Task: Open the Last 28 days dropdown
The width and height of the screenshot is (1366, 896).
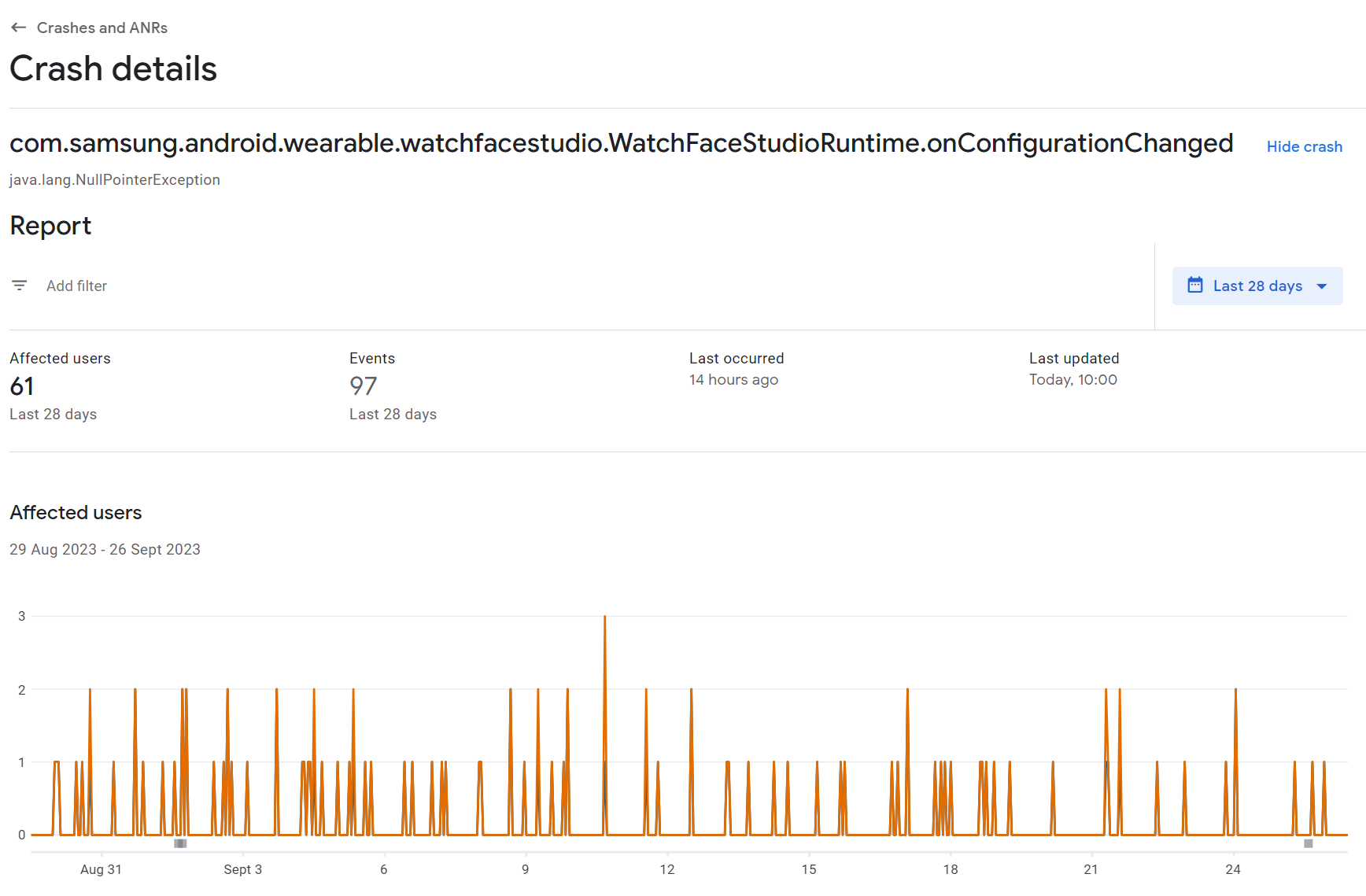Action: pyautogui.click(x=1257, y=286)
